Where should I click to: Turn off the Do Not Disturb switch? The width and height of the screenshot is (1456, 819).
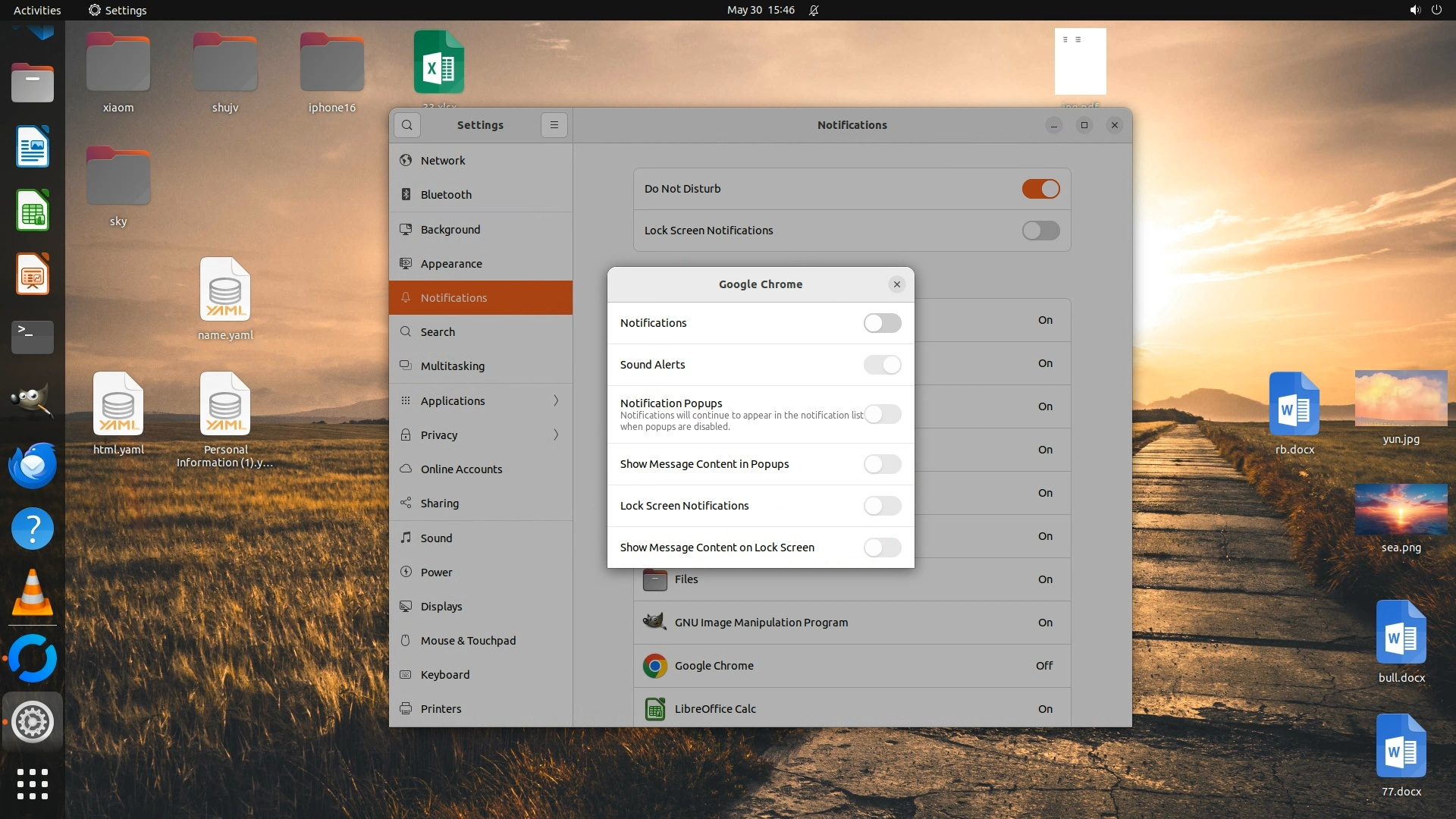(1040, 189)
